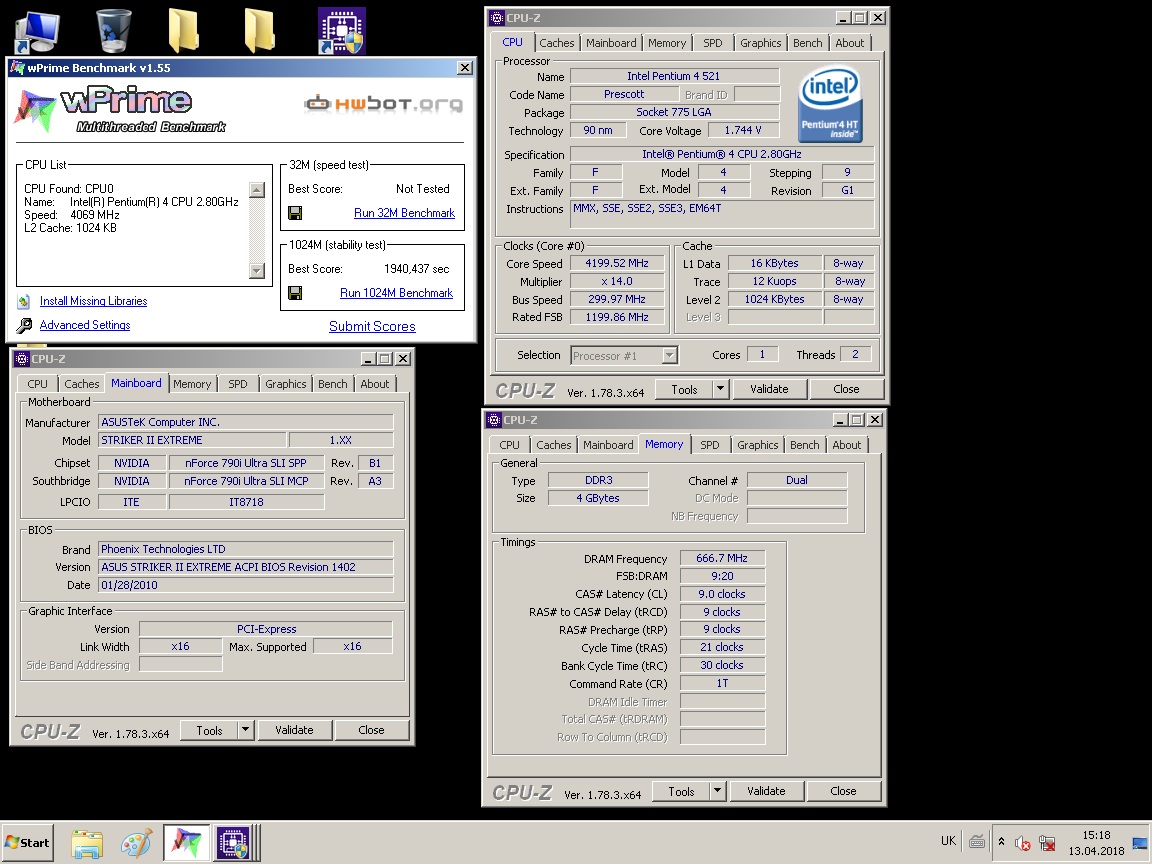Show hidden tray icons arrow
The image size is (1152, 864).
click(x=1001, y=842)
